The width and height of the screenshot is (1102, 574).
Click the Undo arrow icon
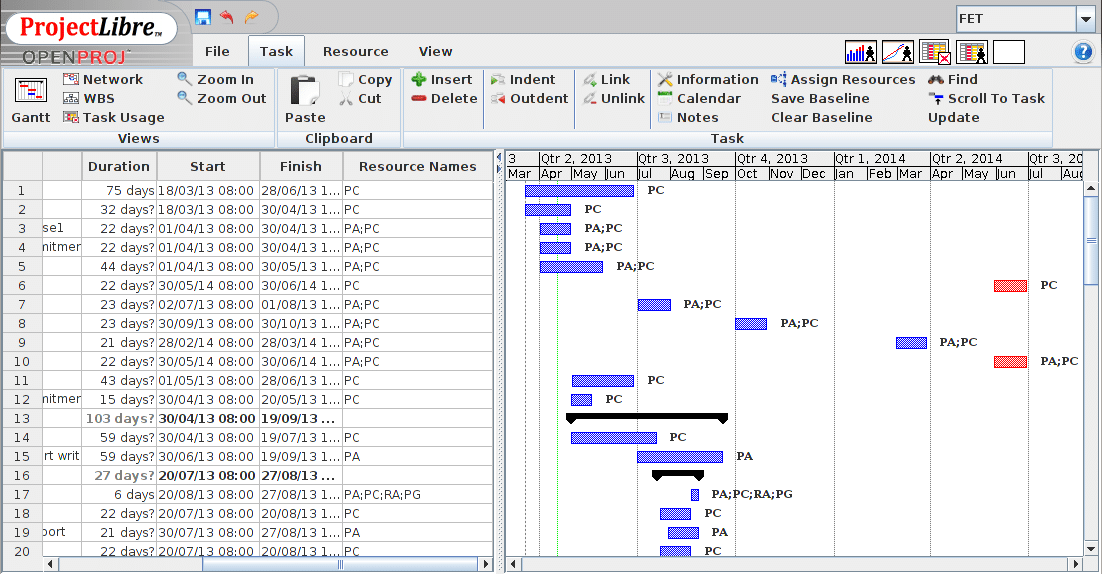pyautogui.click(x=227, y=17)
